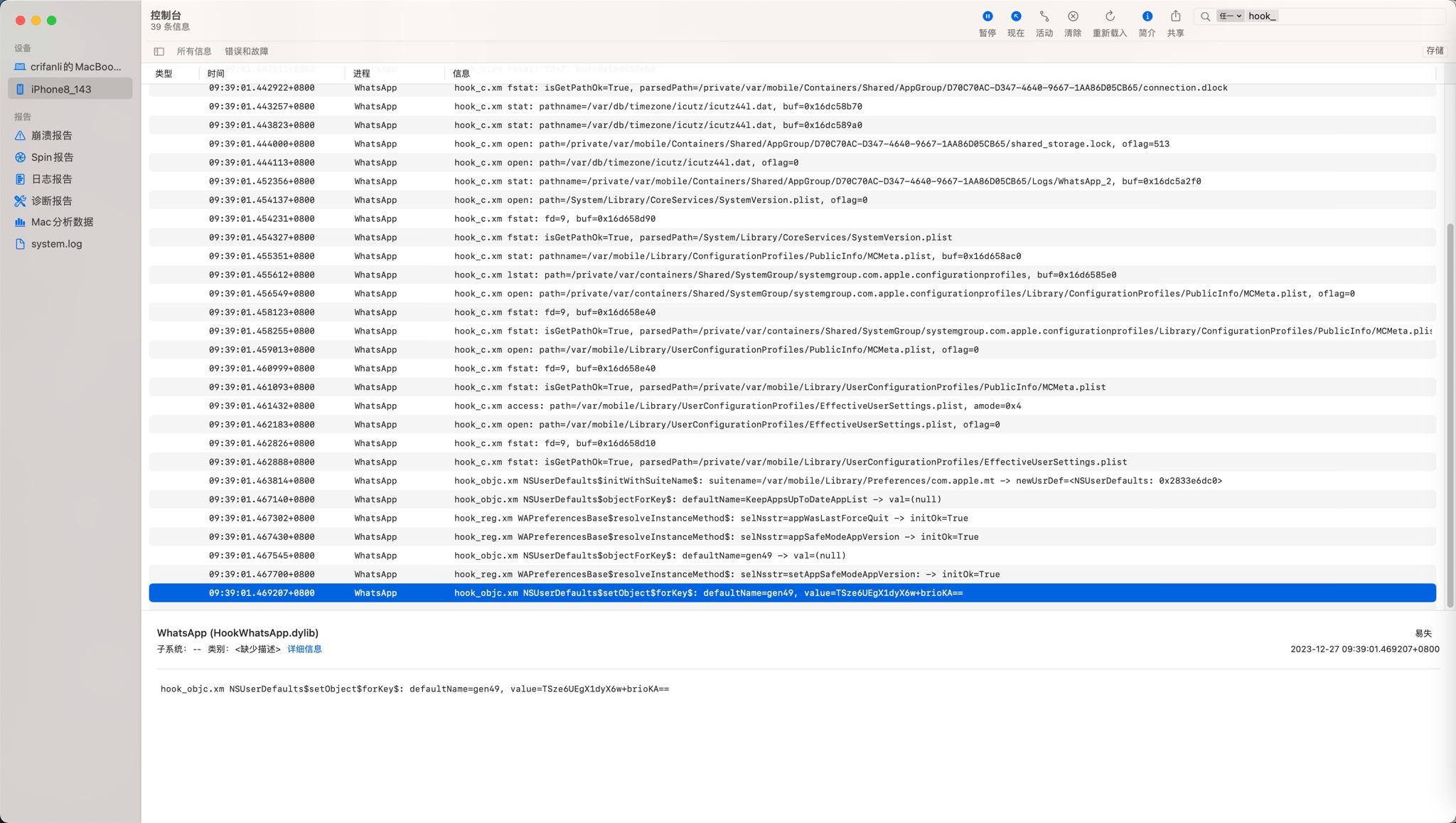Select log row at 09:39:01.455351
The image size is (1456, 823).
[x=792, y=256]
